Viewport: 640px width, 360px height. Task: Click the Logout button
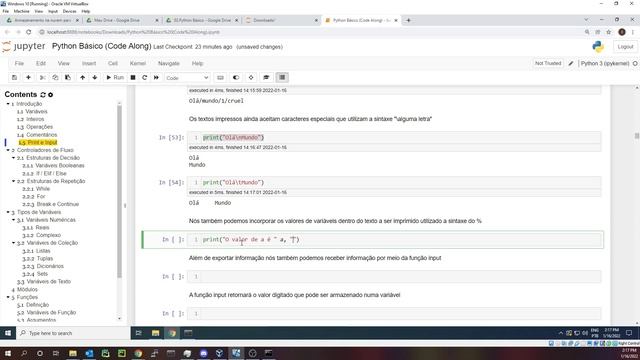[625, 47]
